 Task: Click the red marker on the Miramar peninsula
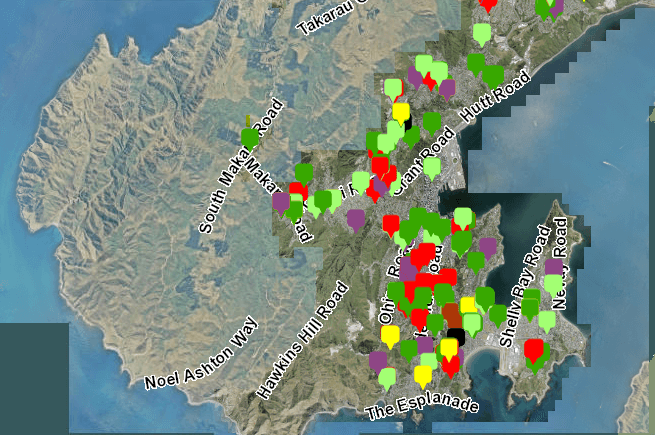(534, 350)
